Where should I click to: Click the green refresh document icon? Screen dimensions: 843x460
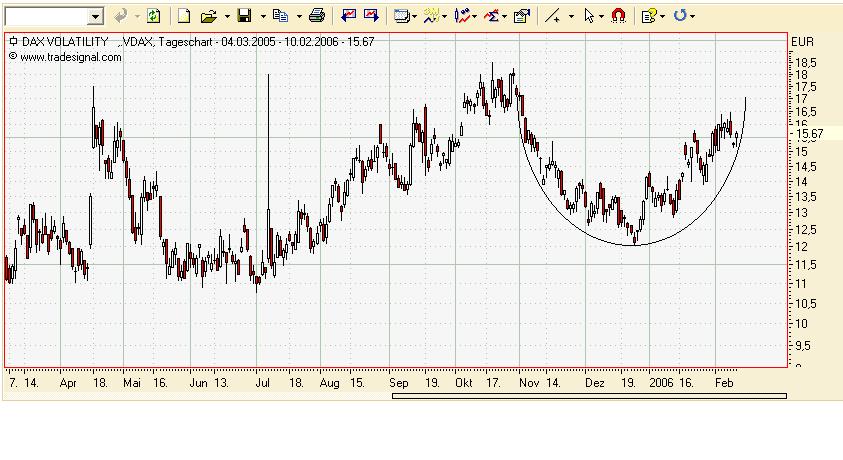(154, 17)
